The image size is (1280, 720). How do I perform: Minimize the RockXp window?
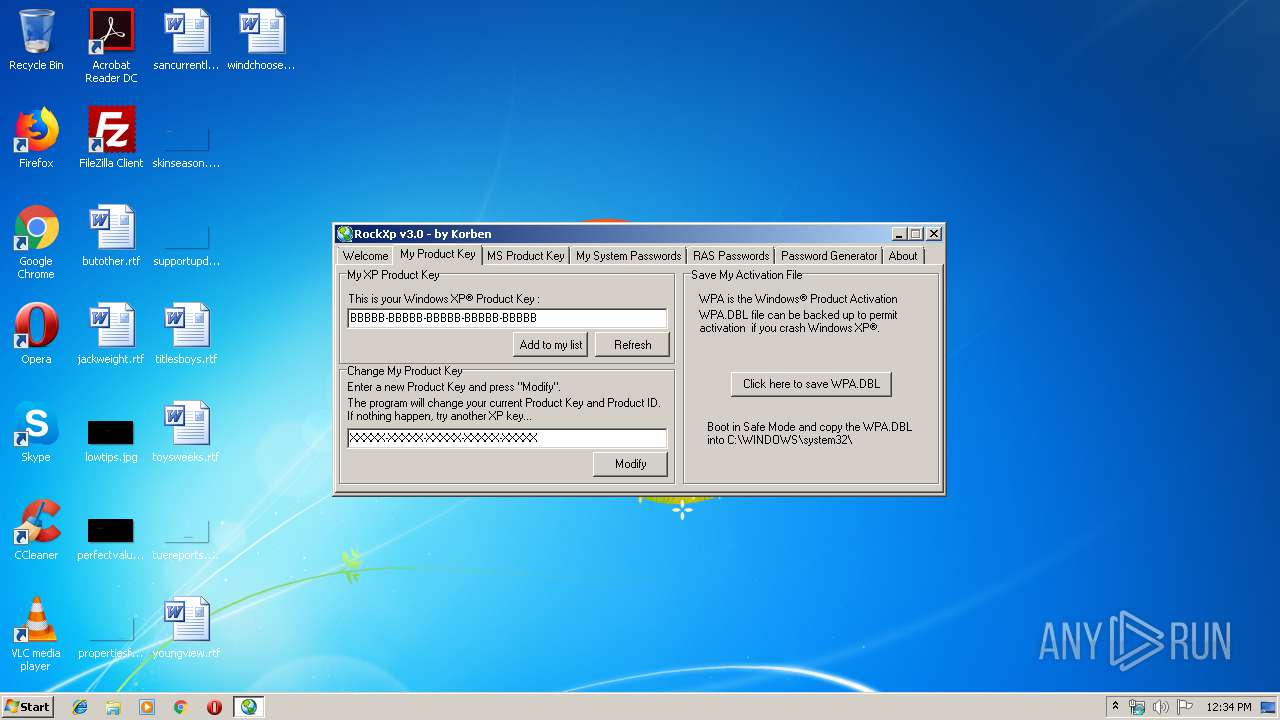click(899, 234)
